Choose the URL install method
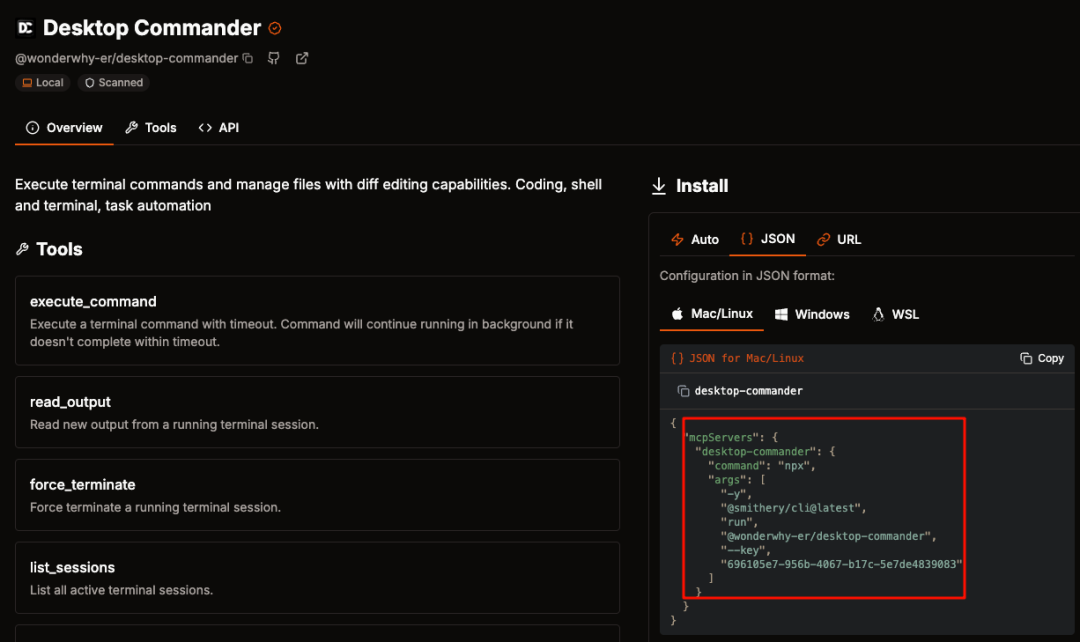Viewport: 1080px width, 642px height. [x=838, y=239]
